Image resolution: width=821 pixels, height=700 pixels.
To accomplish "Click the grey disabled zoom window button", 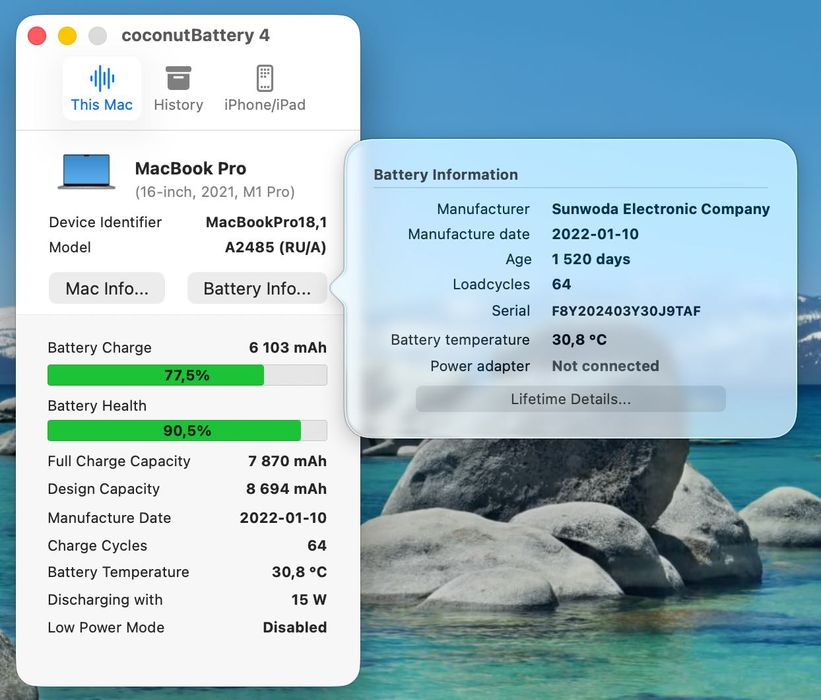I will pyautogui.click(x=97, y=36).
